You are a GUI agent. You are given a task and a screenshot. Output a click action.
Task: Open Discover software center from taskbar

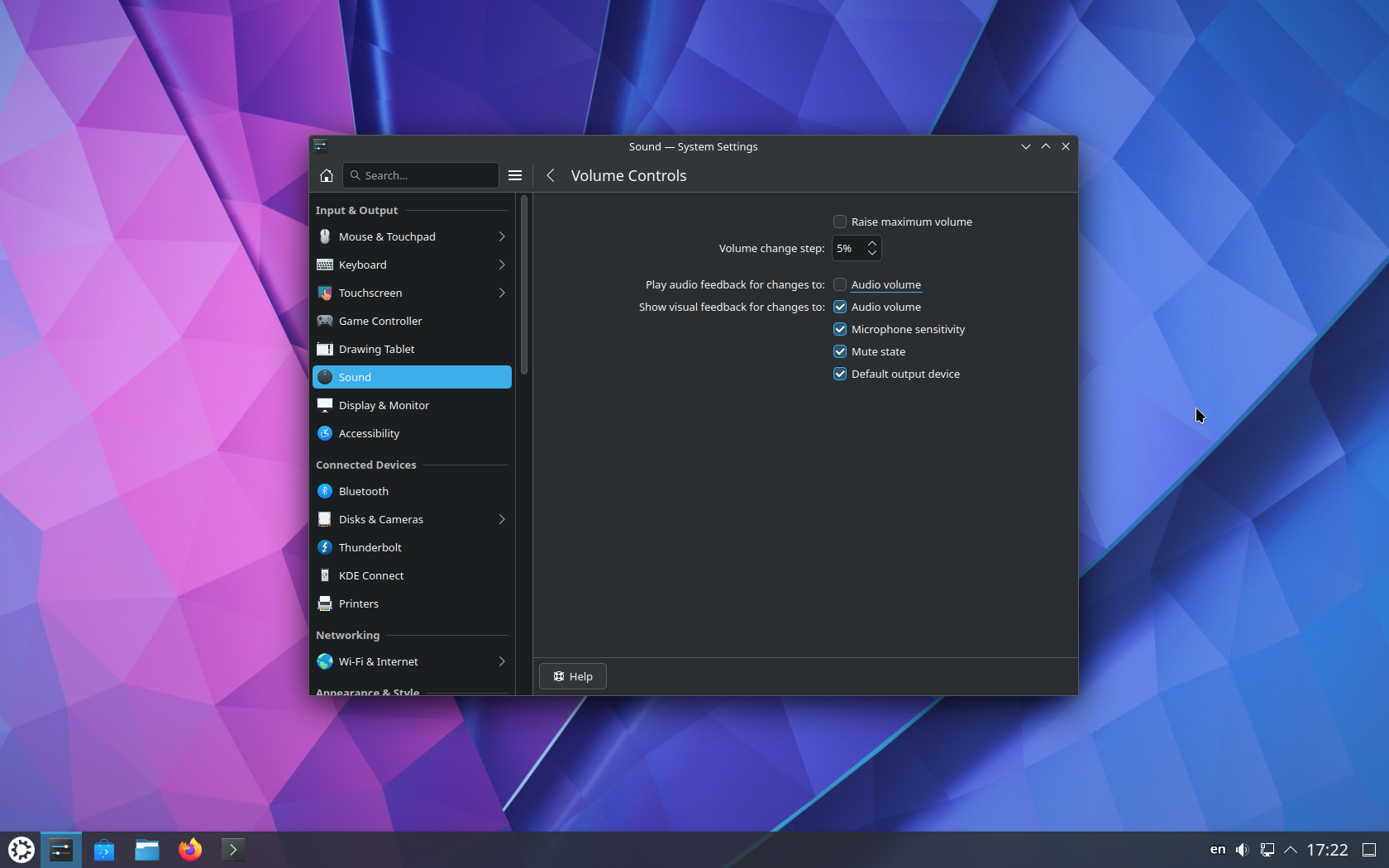tap(104, 850)
